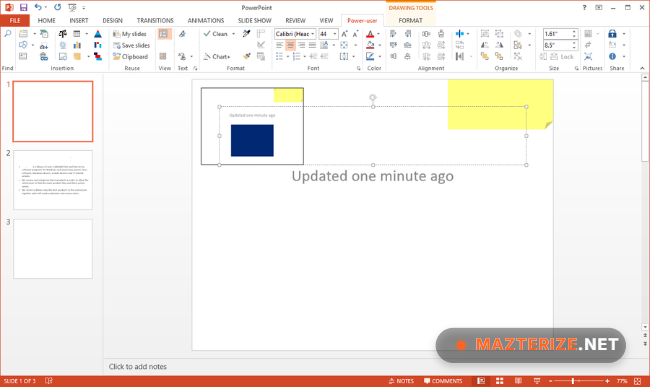
Task: Go to the SLIDE SHOW tab
Action: pyautogui.click(x=255, y=20)
